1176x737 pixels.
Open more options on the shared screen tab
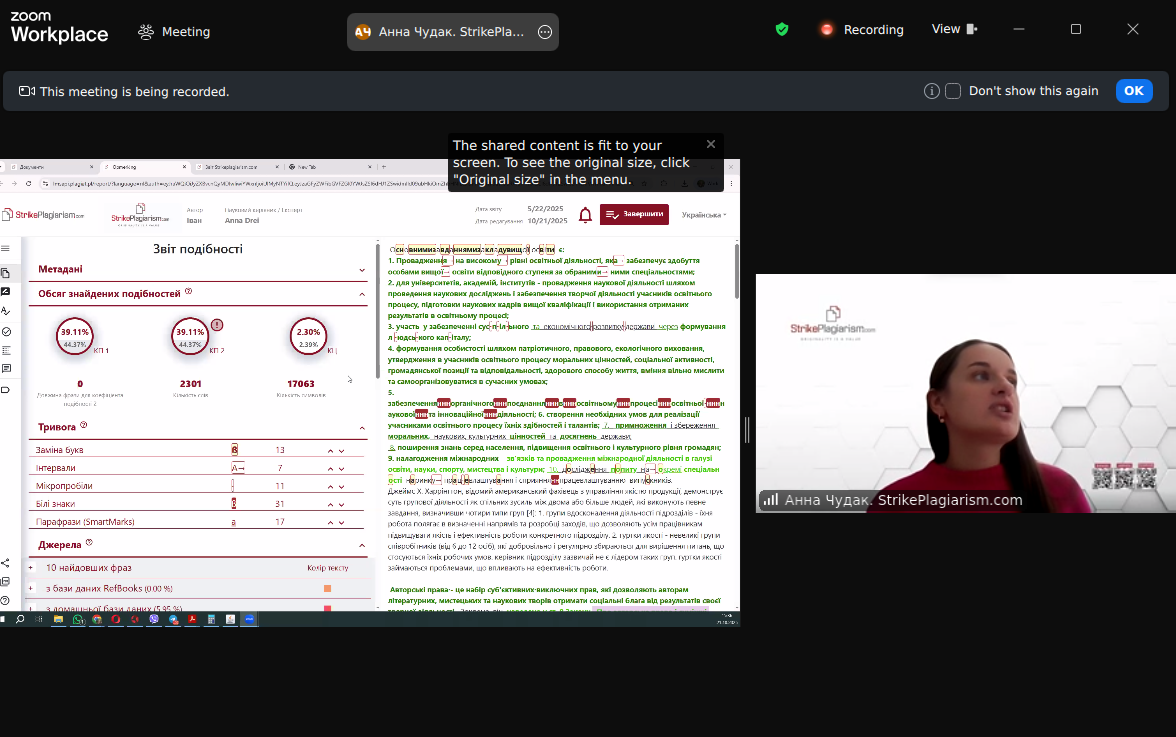545,32
